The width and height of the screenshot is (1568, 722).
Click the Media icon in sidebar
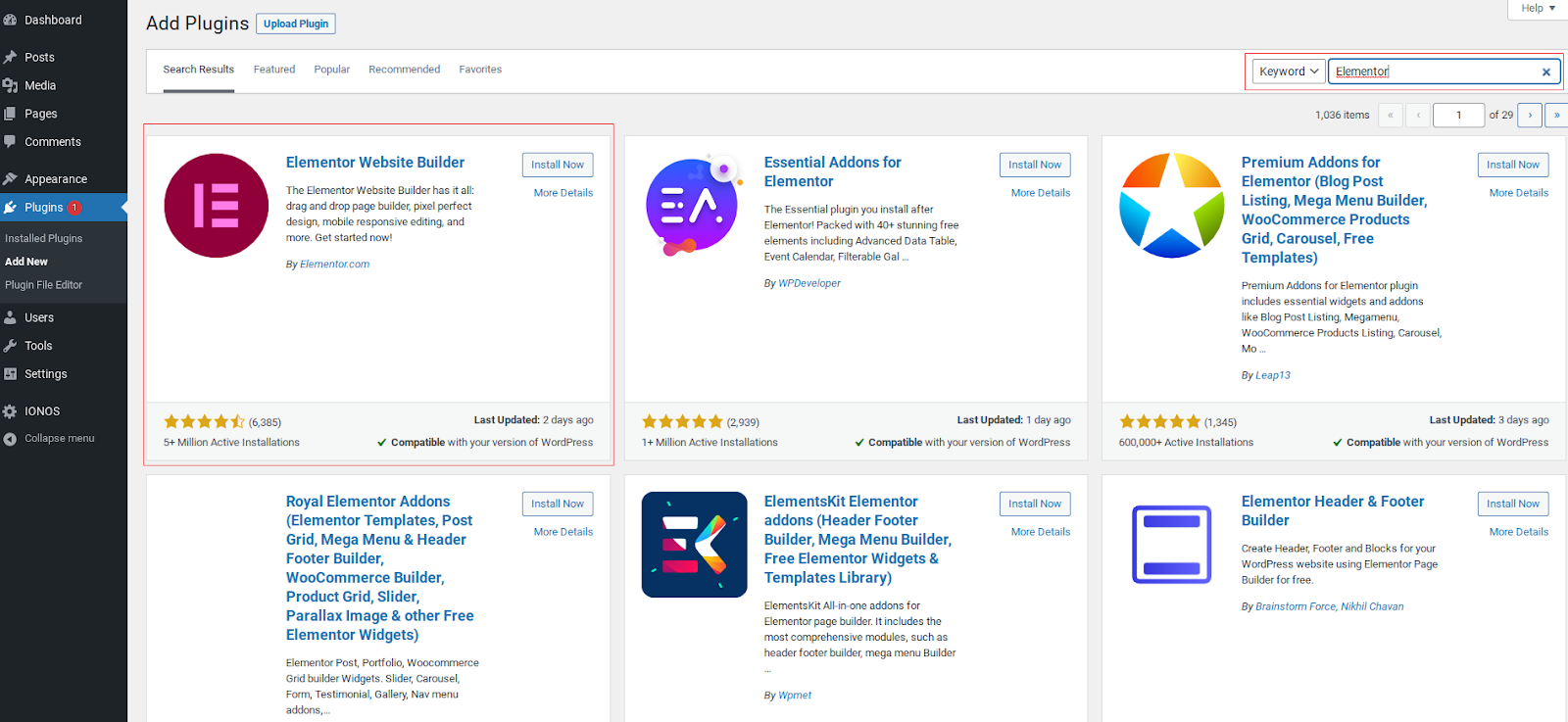10,85
